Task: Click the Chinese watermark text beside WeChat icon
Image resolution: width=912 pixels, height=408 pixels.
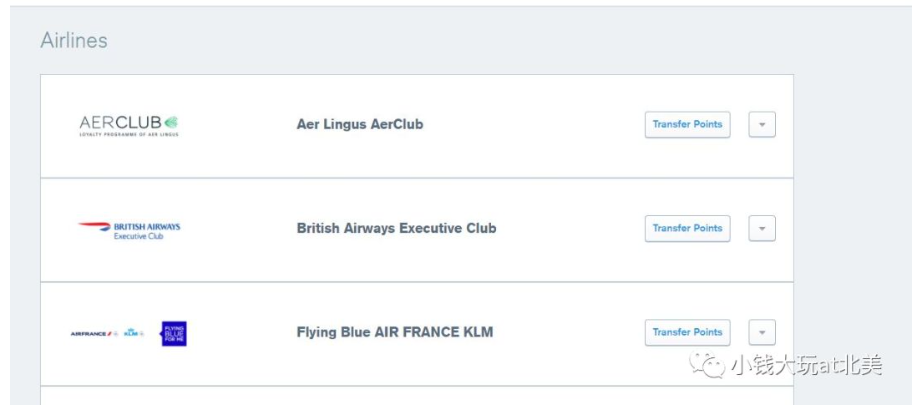Action: (806, 366)
